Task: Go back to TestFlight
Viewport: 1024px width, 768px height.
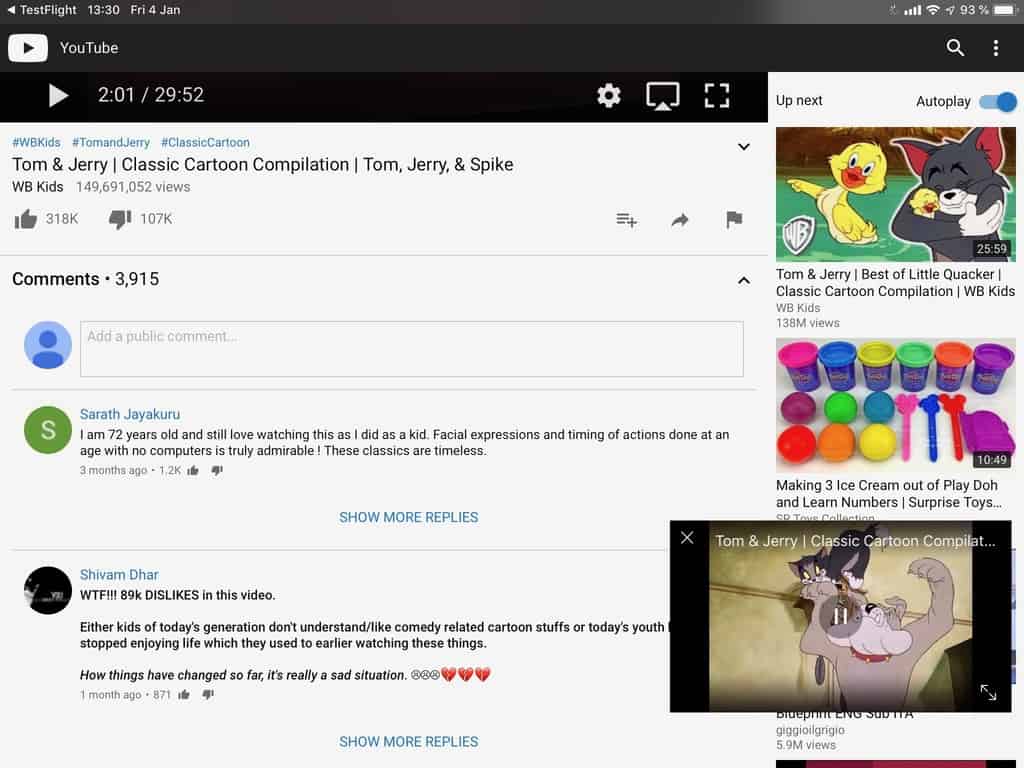Action: [42, 10]
